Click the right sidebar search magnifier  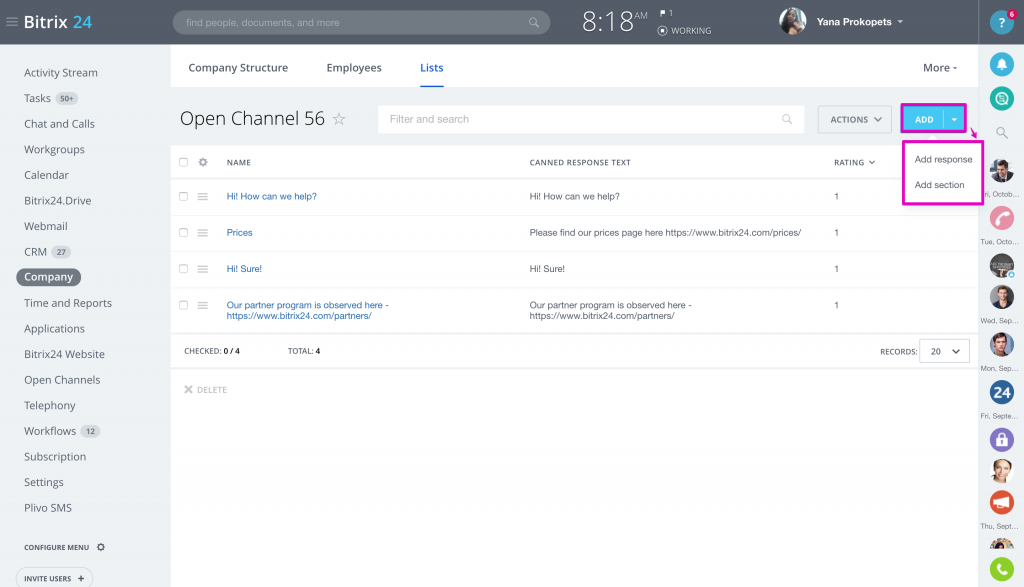tap(1001, 133)
